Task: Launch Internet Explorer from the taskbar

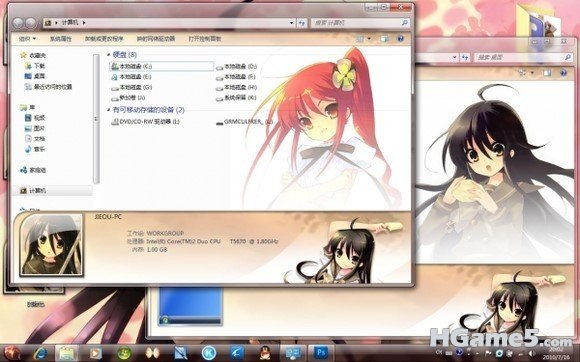Action: point(40,353)
